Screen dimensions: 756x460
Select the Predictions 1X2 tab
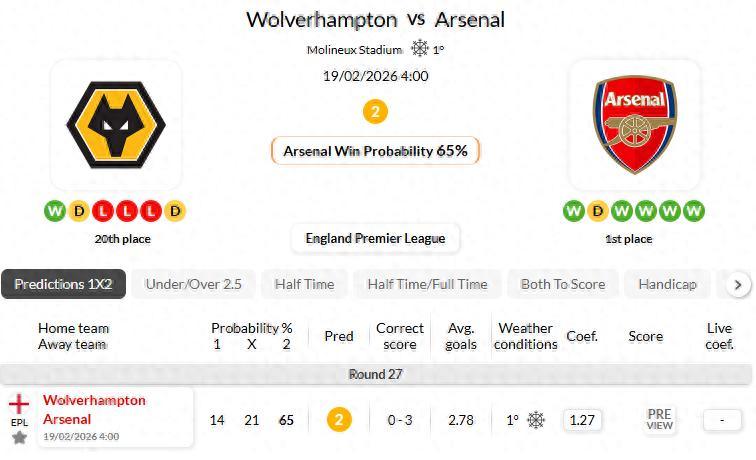63,284
